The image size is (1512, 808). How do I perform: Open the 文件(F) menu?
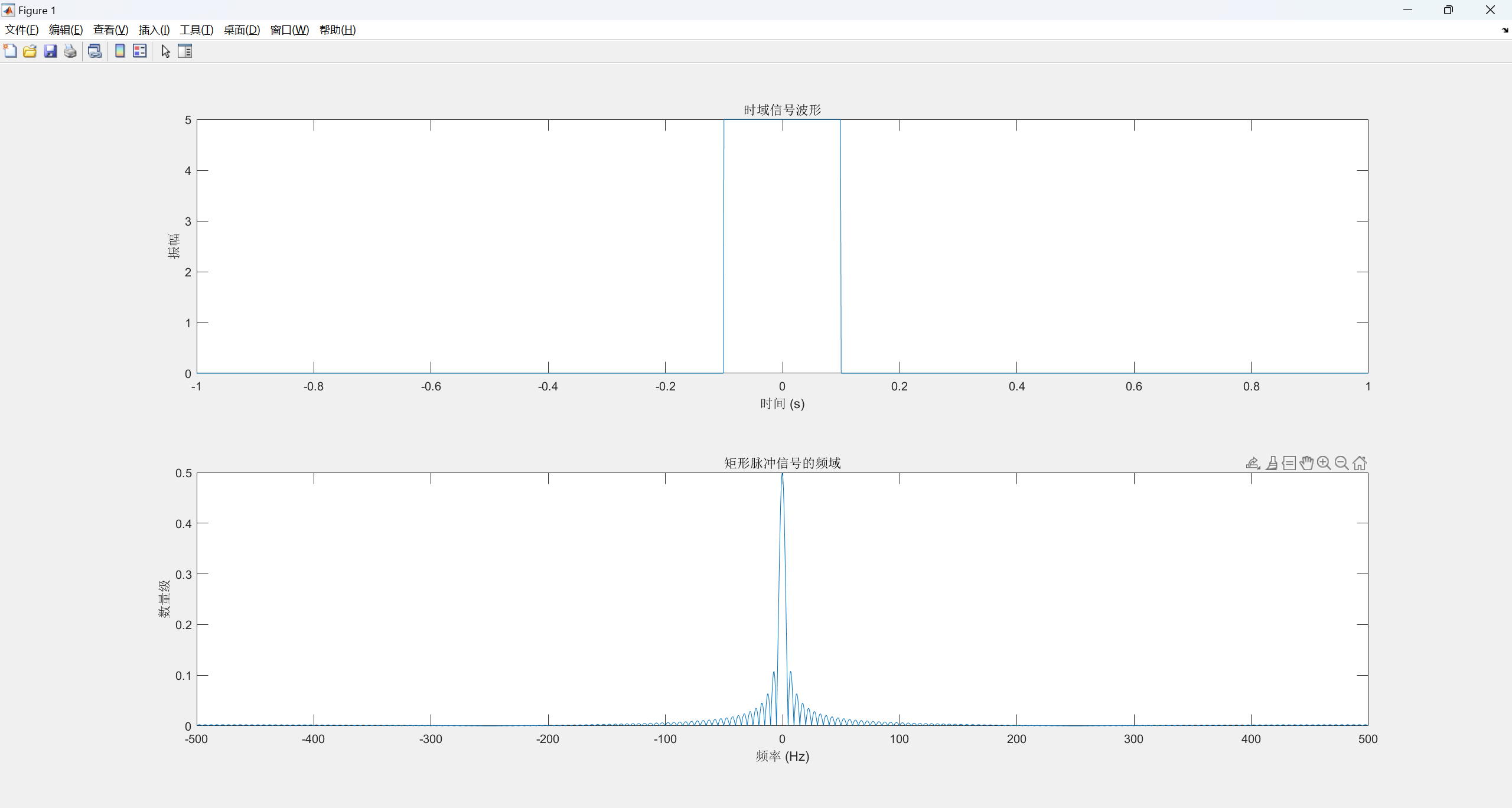[x=22, y=30]
